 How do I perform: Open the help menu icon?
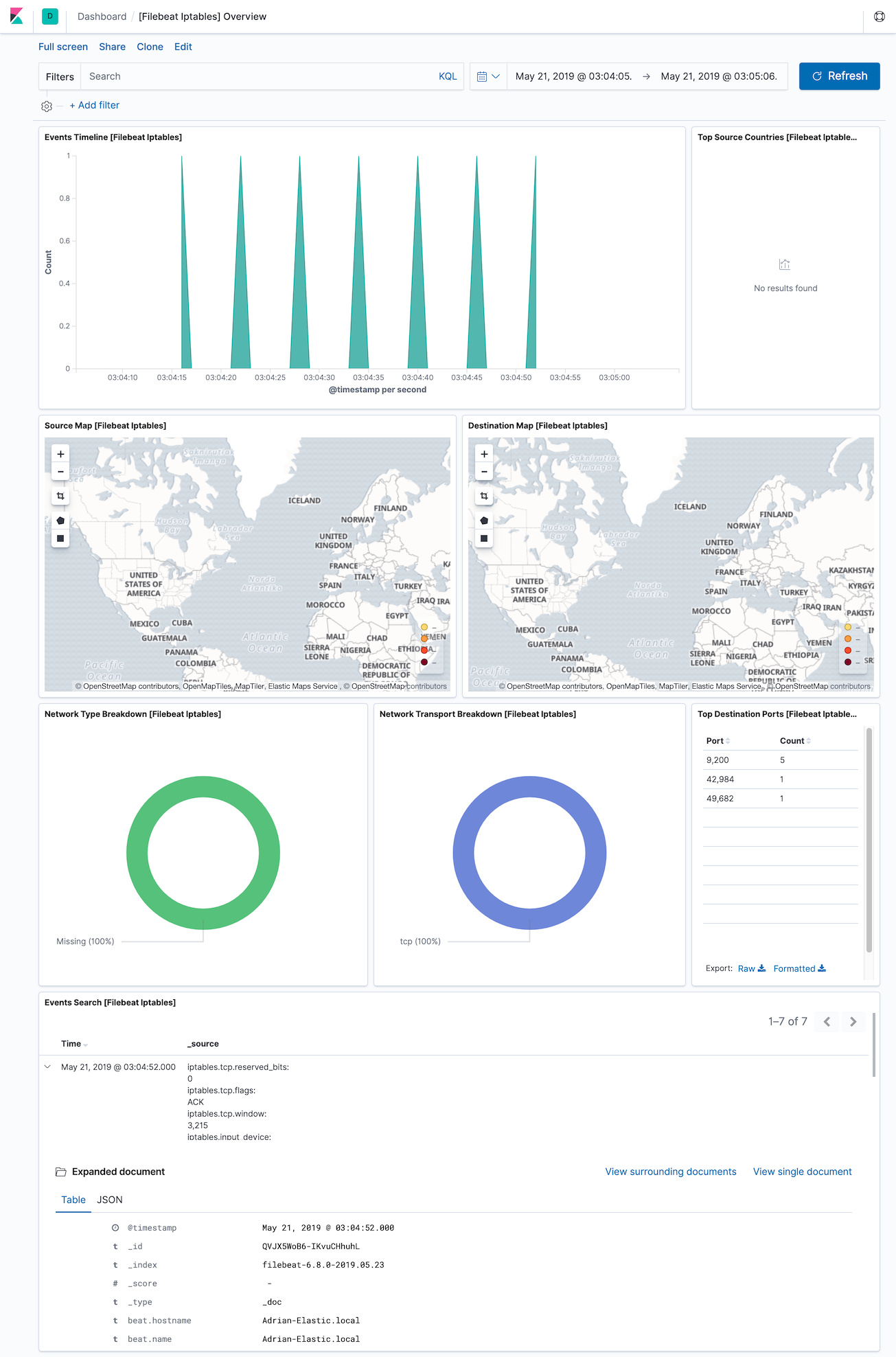(x=879, y=16)
